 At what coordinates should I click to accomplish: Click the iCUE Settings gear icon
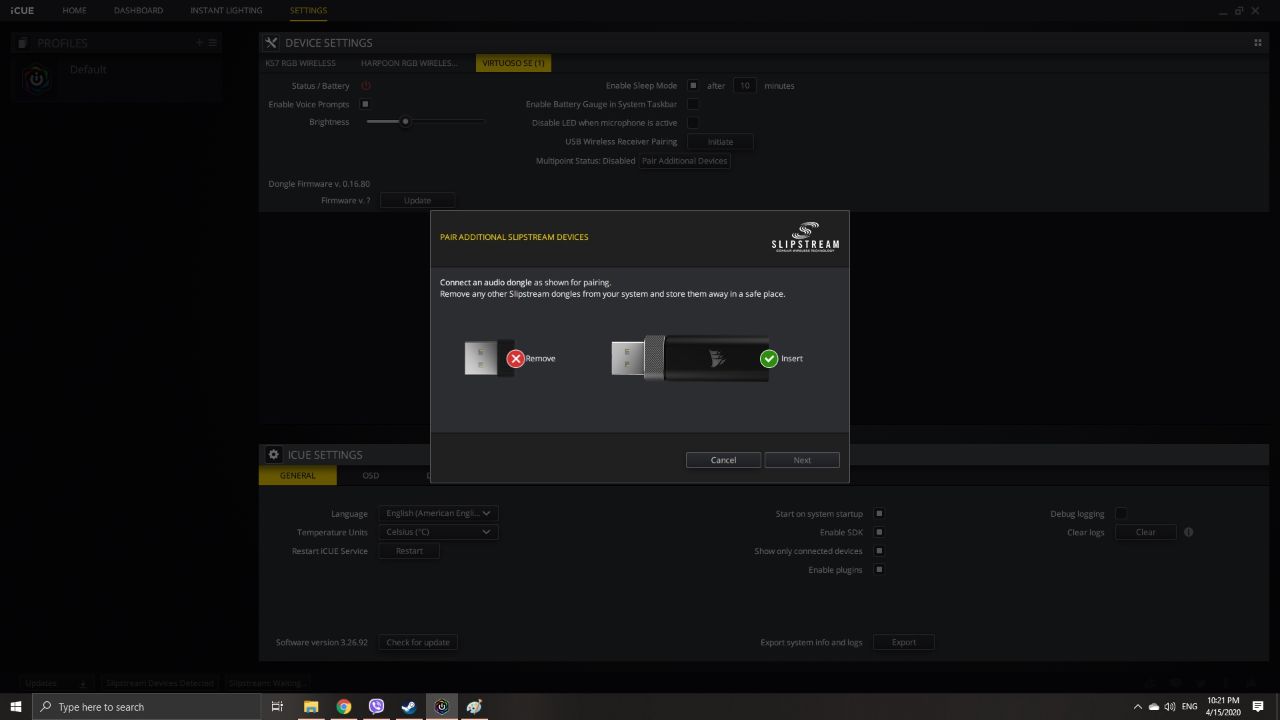pos(273,454)
